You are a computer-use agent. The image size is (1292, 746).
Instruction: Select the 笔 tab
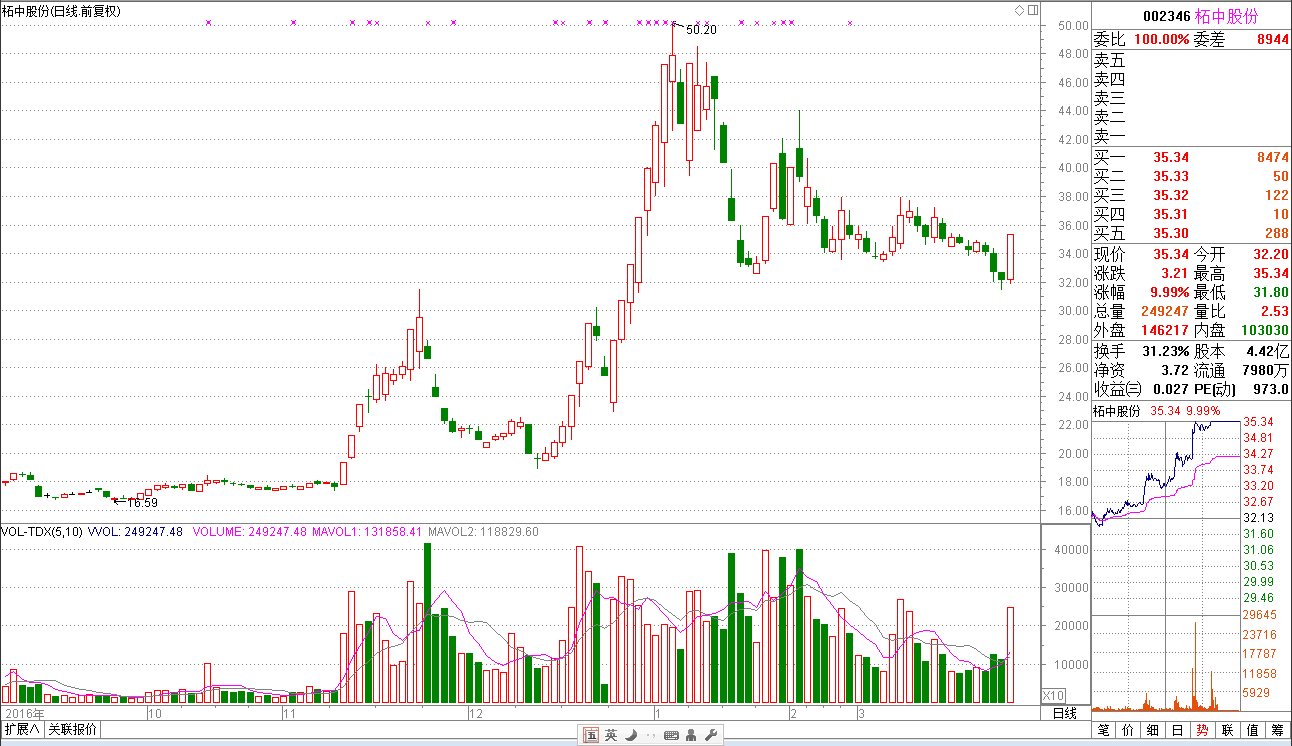tap(1104, 730)
